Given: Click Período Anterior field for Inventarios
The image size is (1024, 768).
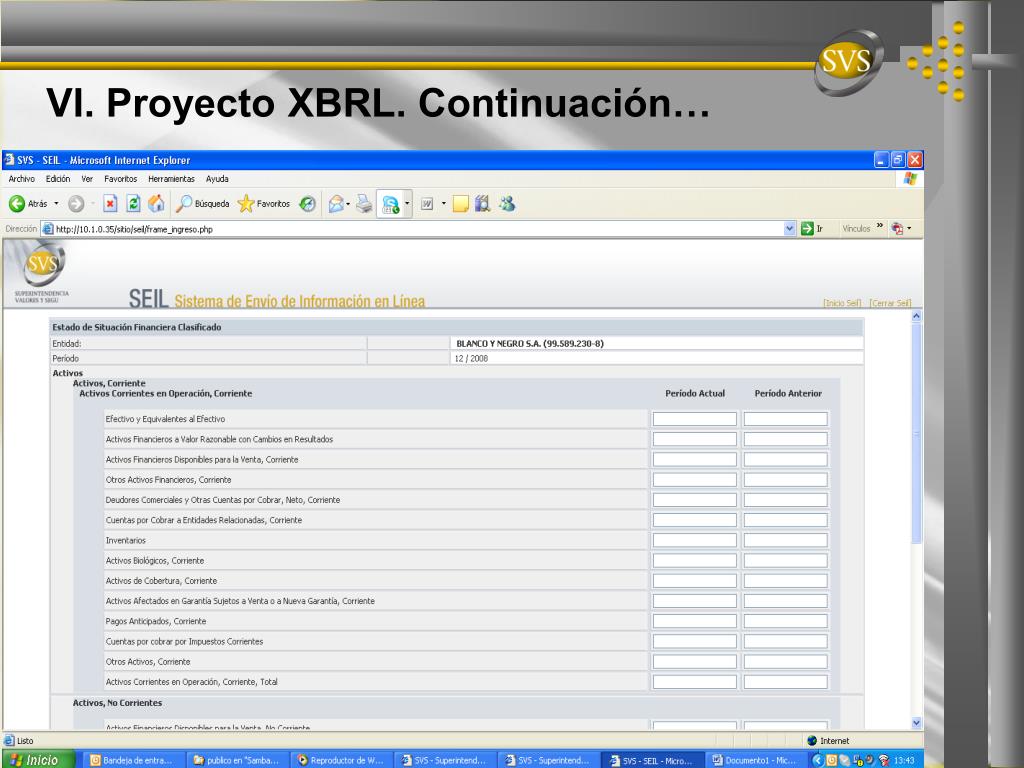Looking at the screenshot, I should (x=786, y=541).
